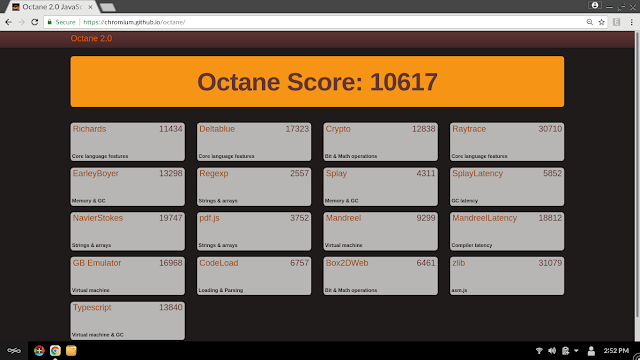Open the yellow files app in taskbar
The width and height of the screenshot is (640, 360).
[71, 351]
